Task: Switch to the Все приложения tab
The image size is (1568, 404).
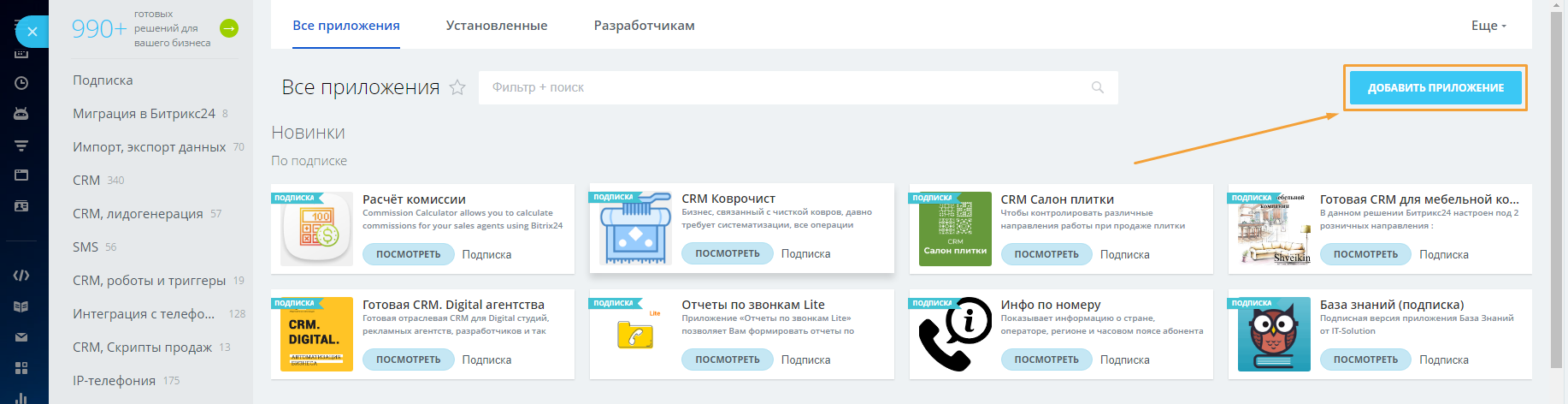Action: tap(346, 26)
